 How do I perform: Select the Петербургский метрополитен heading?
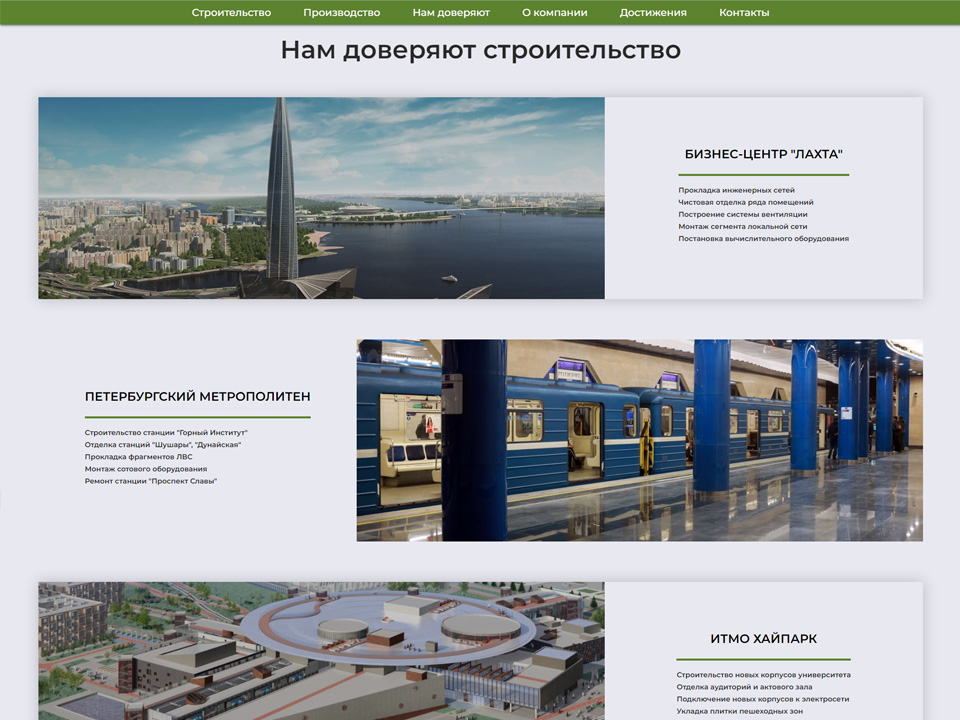tap(197, 397)
